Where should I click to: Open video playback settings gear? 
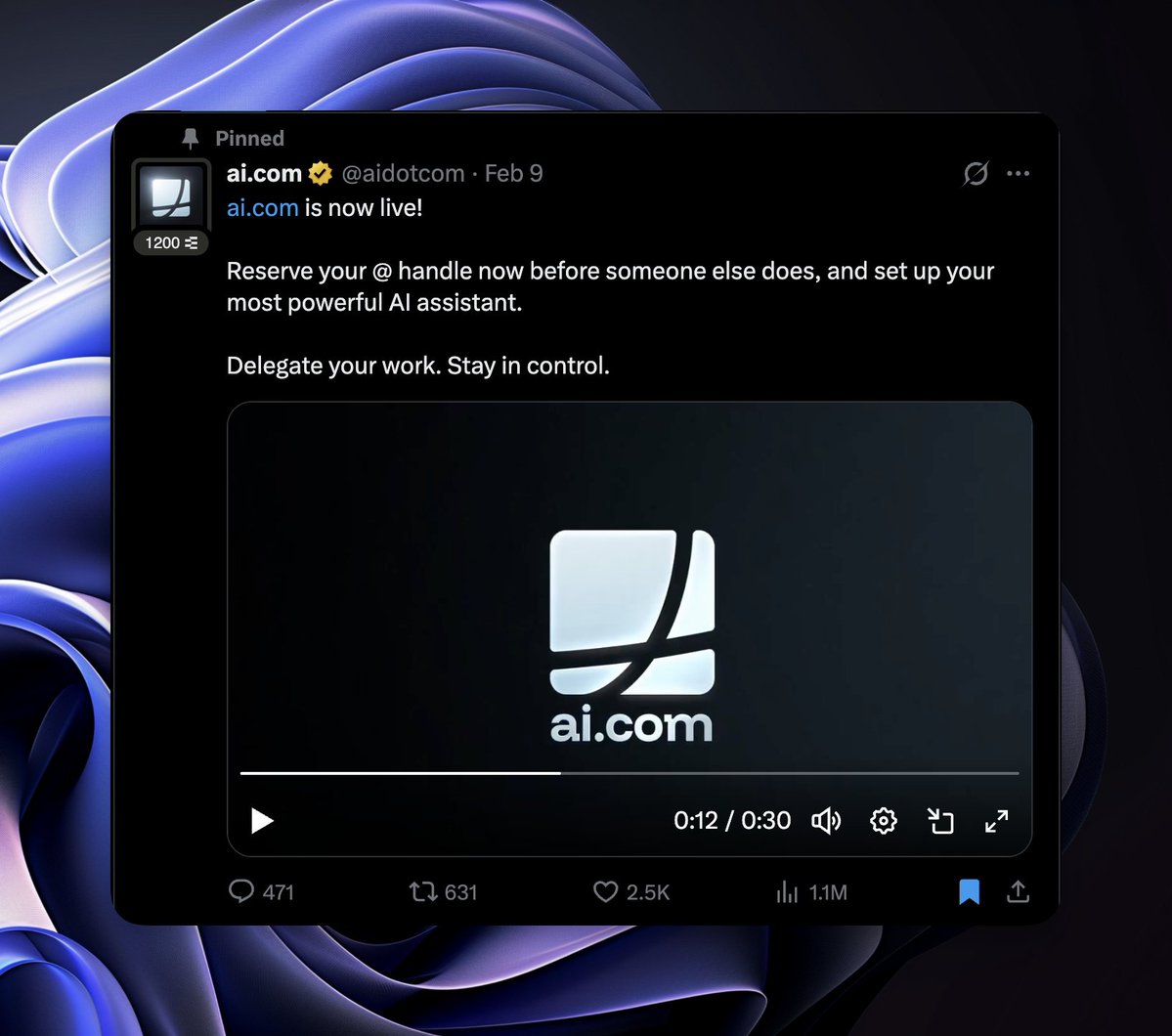(x=884, y=821)
